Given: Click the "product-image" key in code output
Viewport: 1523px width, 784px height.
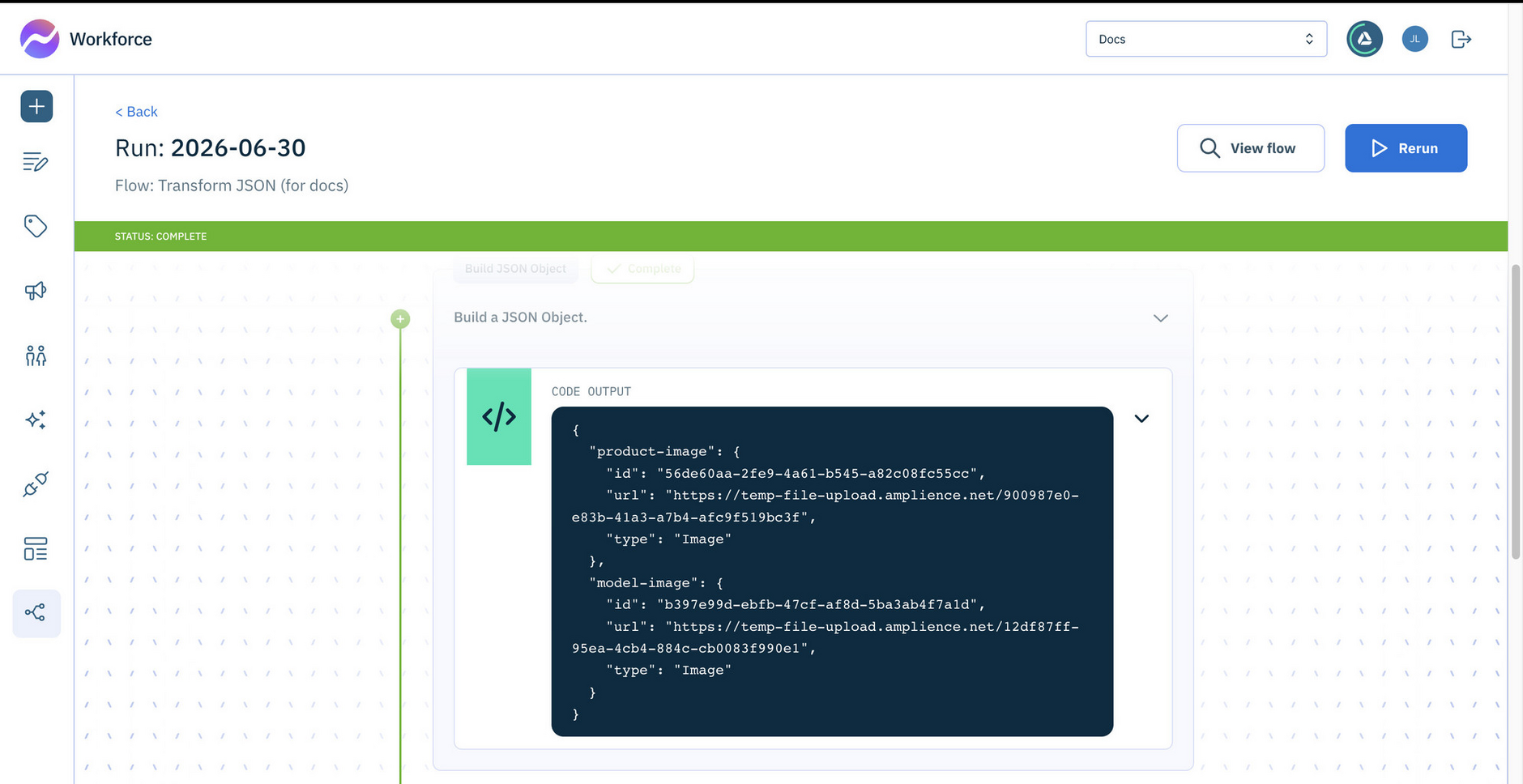Looking at the screenshot, I should (653, 452).
